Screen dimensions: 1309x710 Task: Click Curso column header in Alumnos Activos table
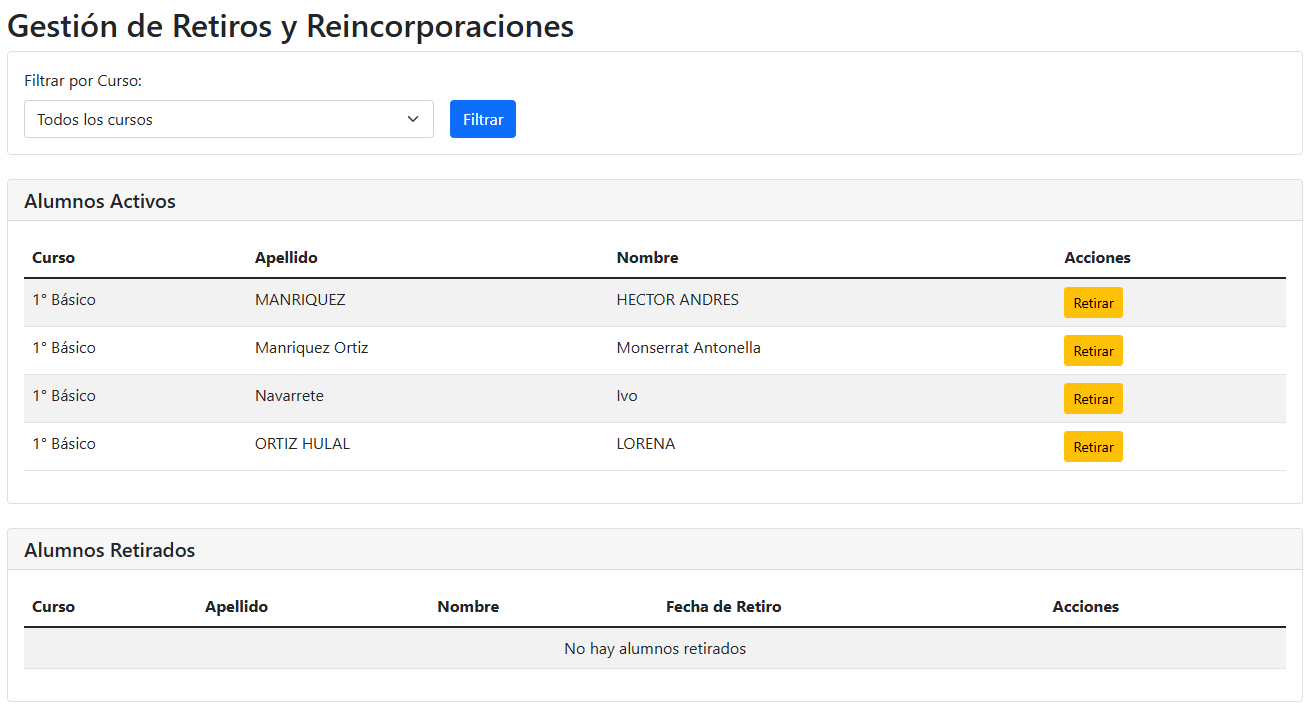tap(53, 257)
